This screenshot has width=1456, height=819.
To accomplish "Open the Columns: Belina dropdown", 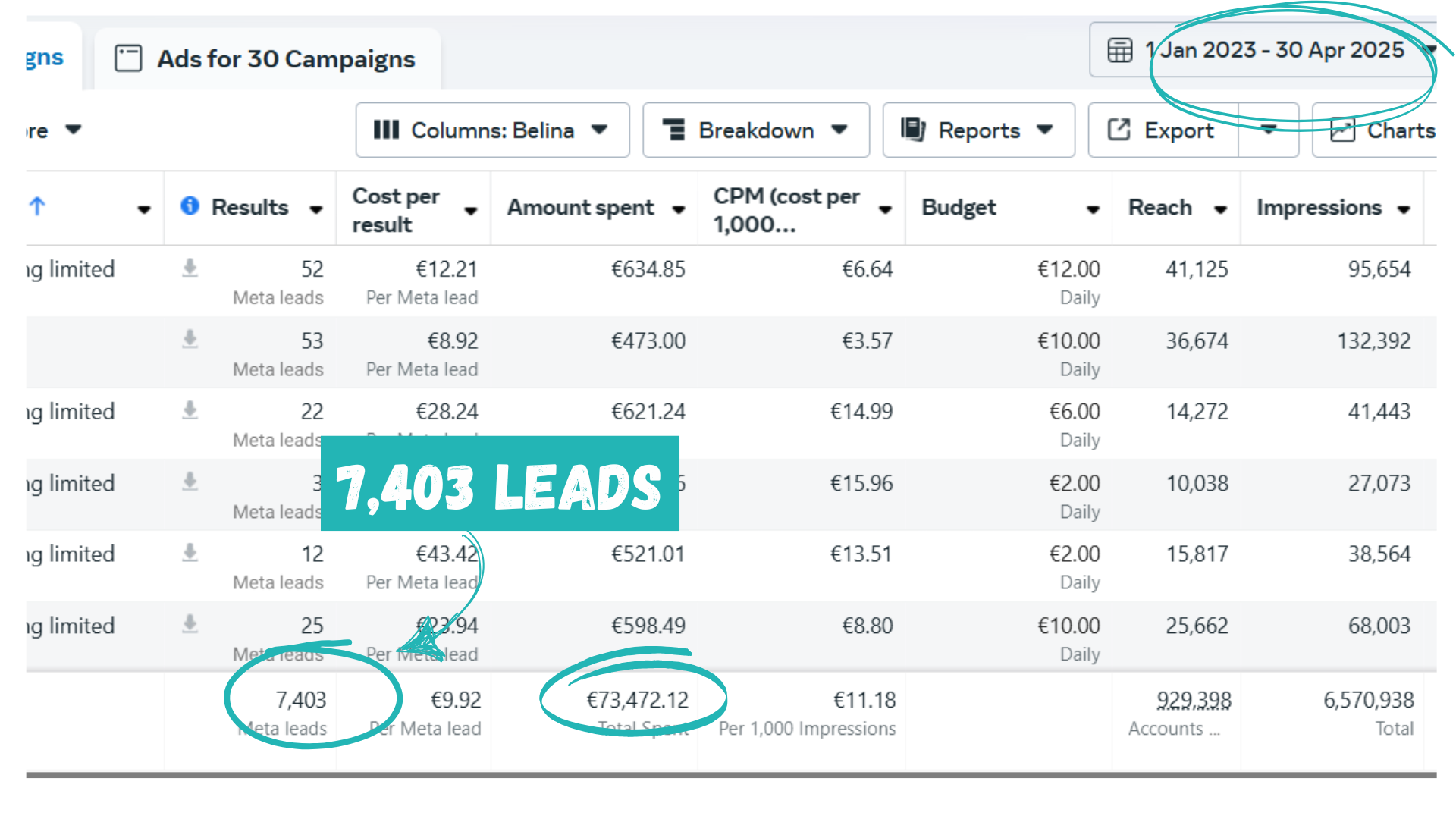I will 492,130.
